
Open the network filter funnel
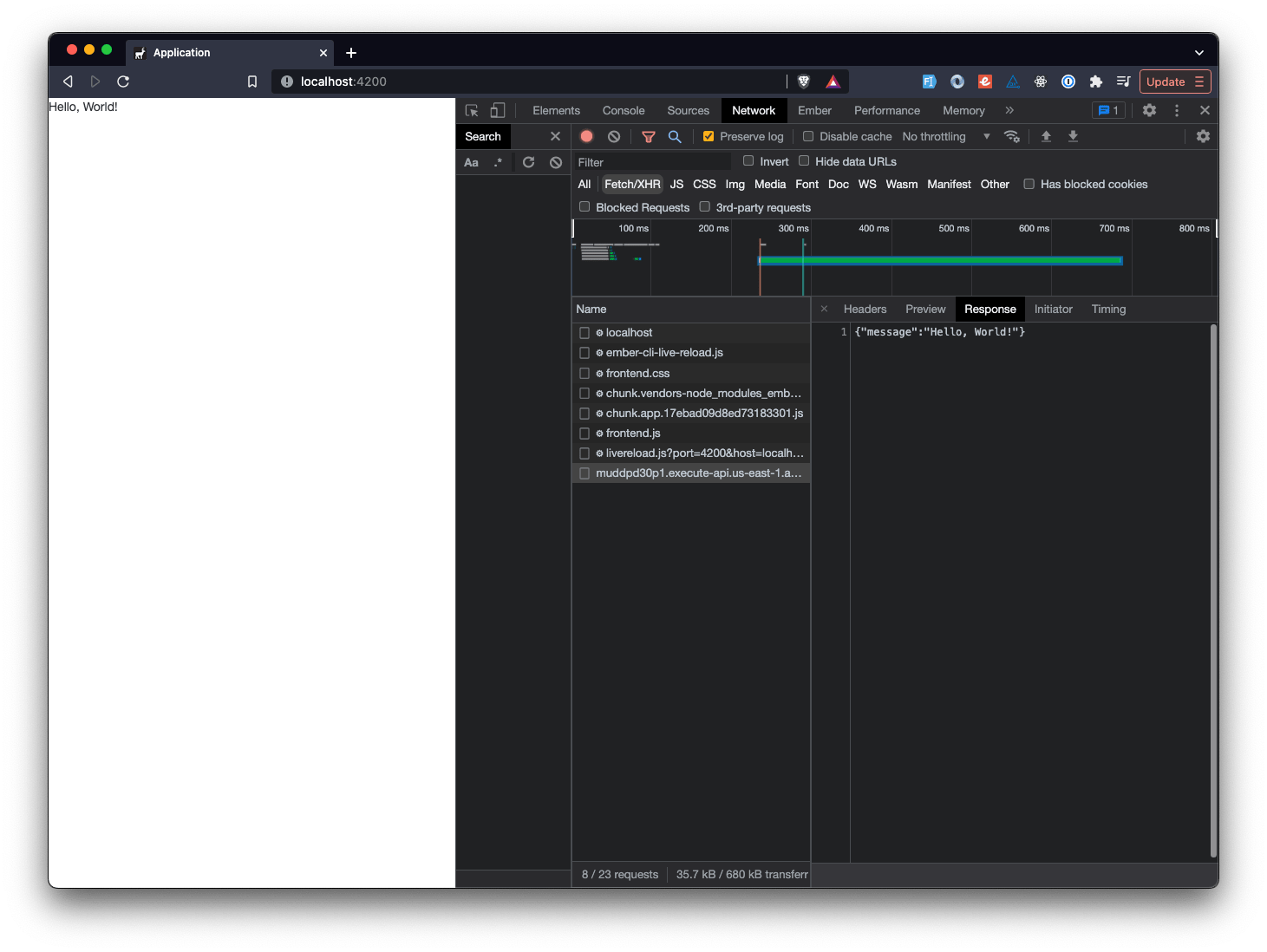pos(649,136)
